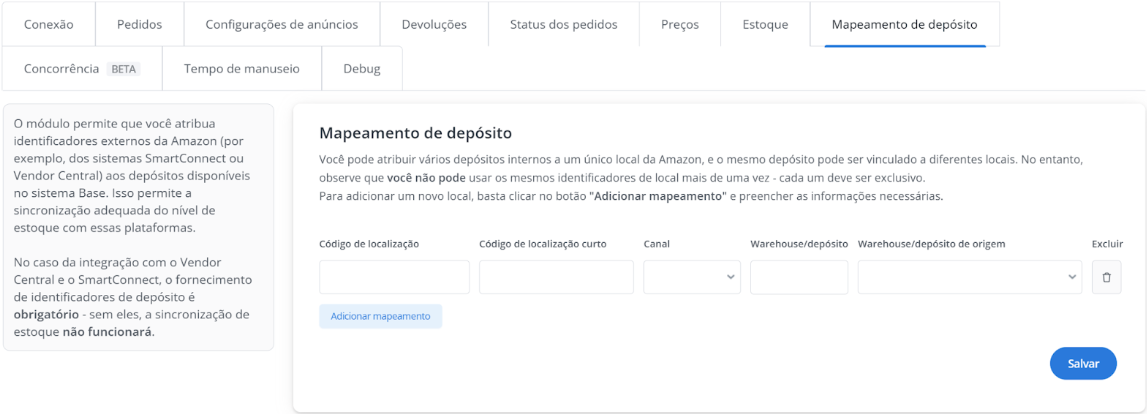The image size is (1147, 414).
Task: Focus the Código de localização curto field
Action: pos(556,277)
